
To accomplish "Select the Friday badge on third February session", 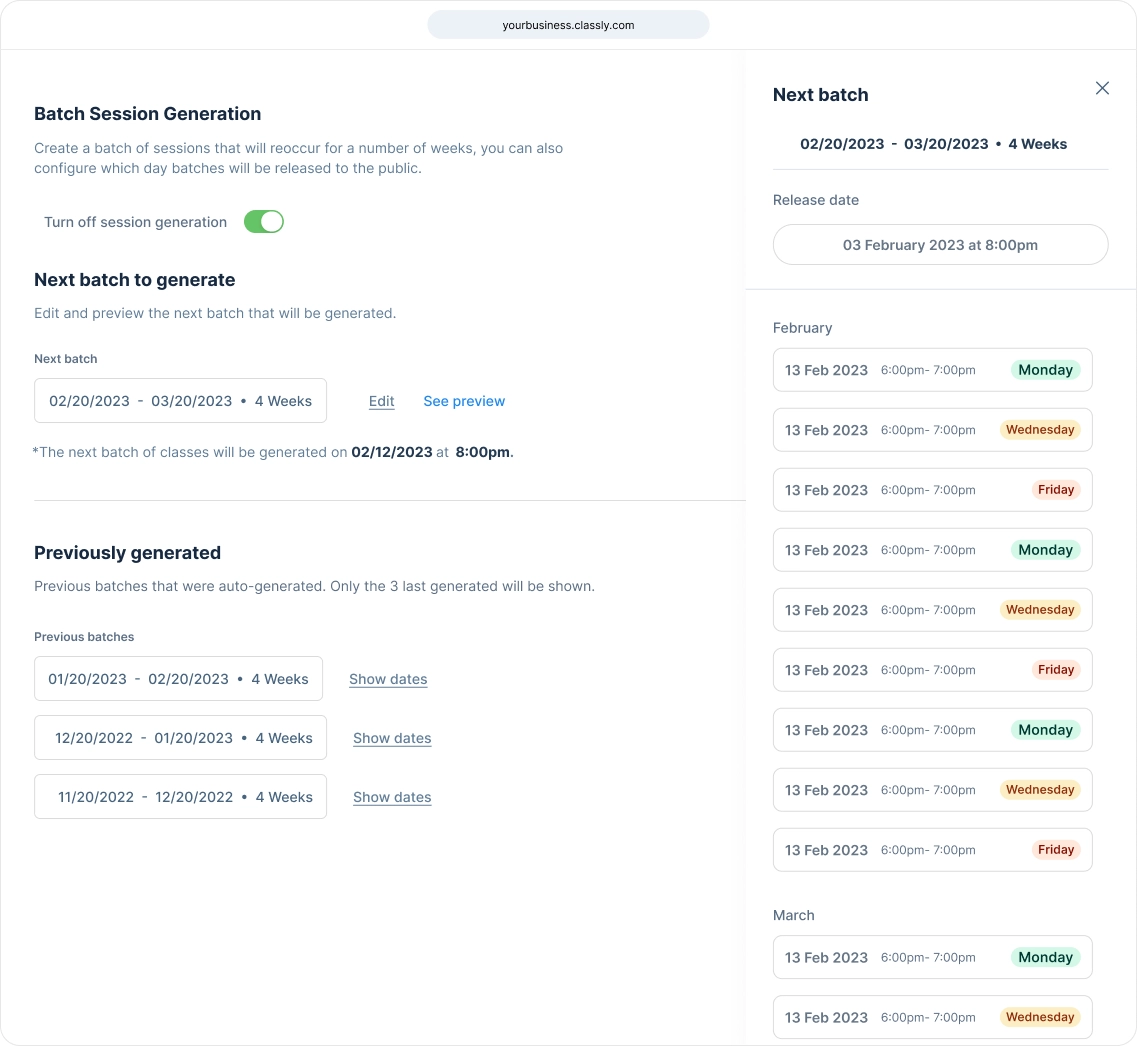I will [1056, 490].
